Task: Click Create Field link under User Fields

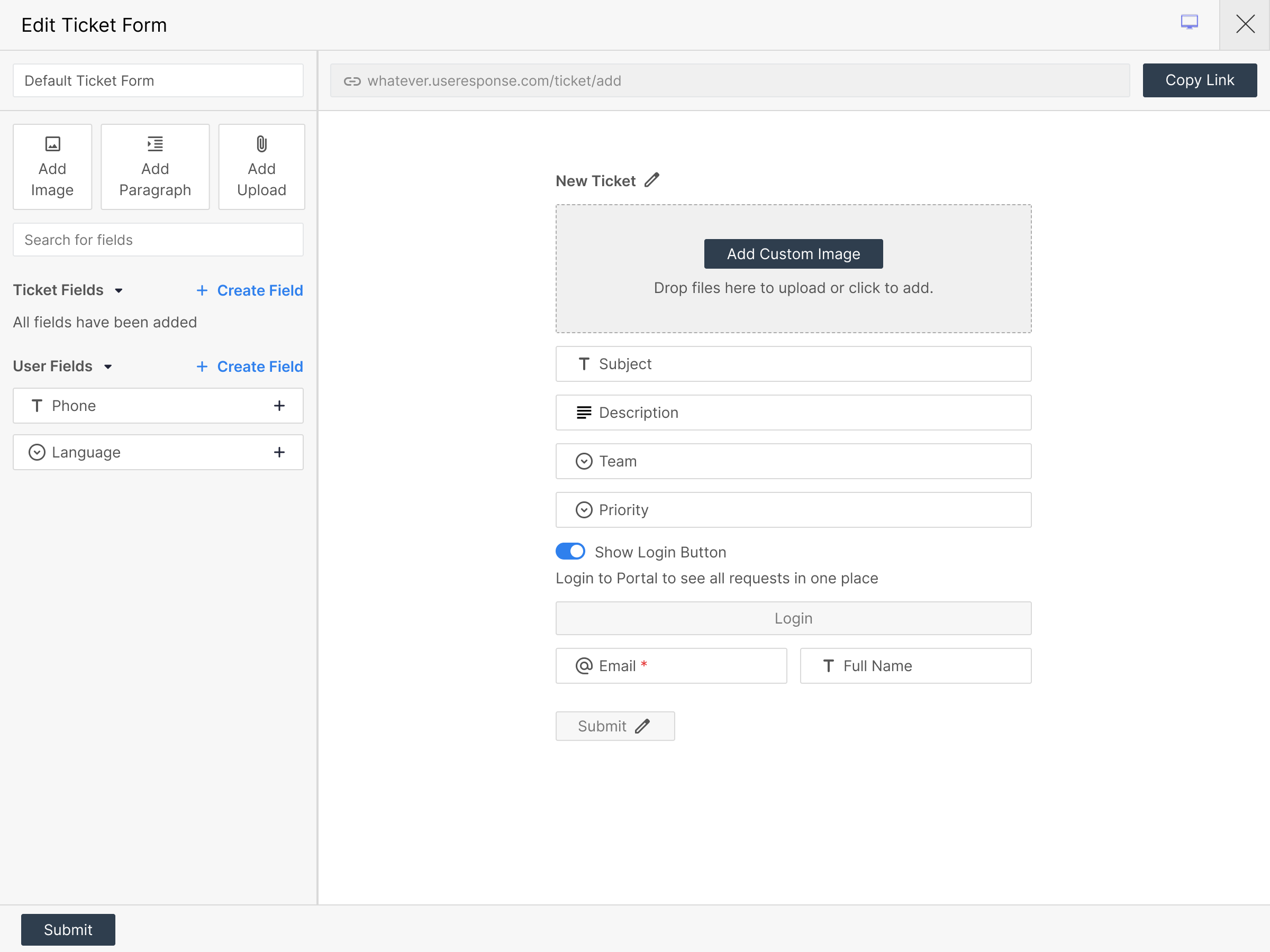Action: (260, 367)
